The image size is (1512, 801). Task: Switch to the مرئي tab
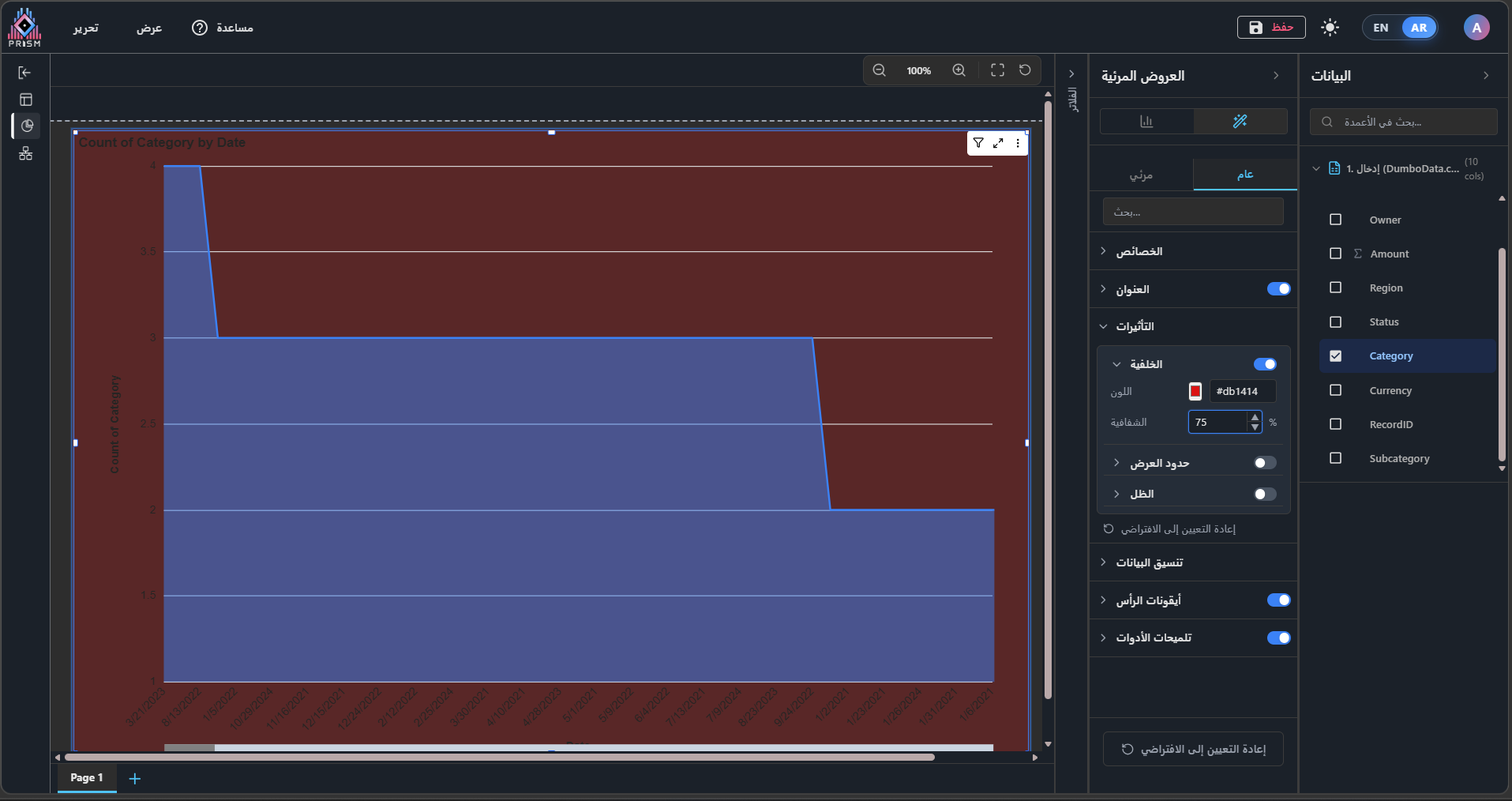pos(1141,175)
